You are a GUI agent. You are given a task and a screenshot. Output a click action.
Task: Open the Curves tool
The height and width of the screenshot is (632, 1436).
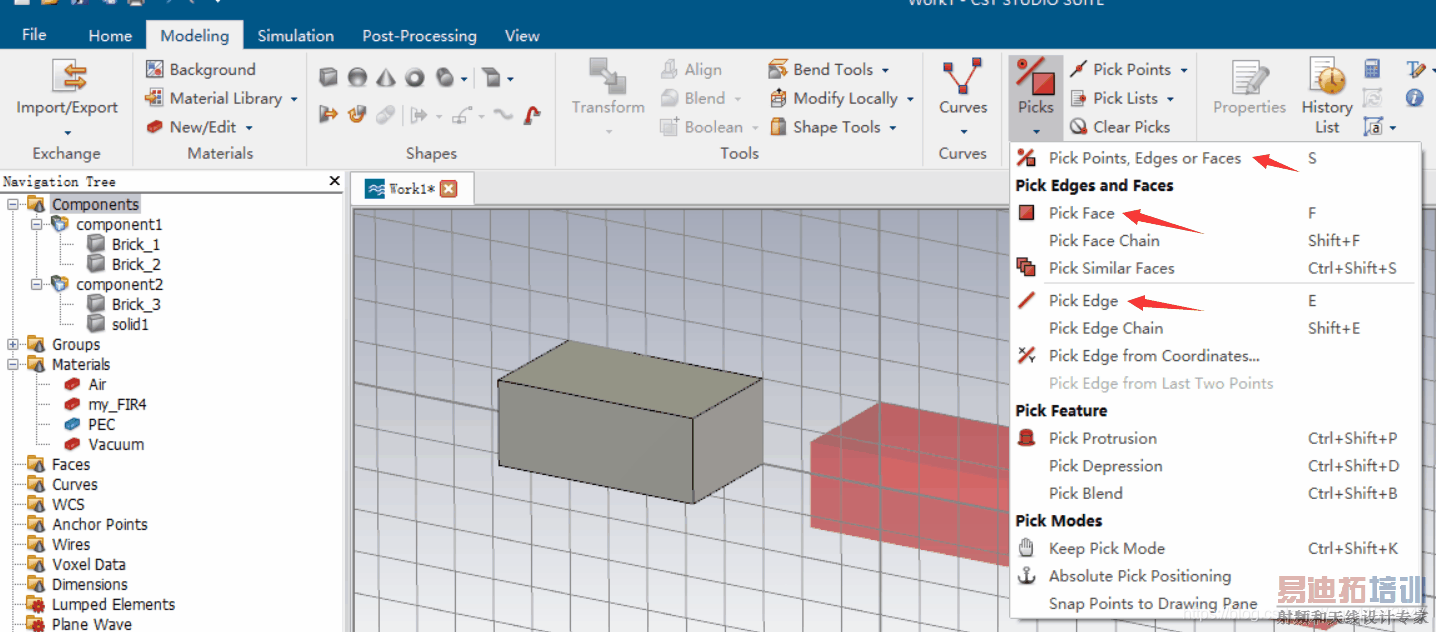pyautogui.click(x=963, y=97)
